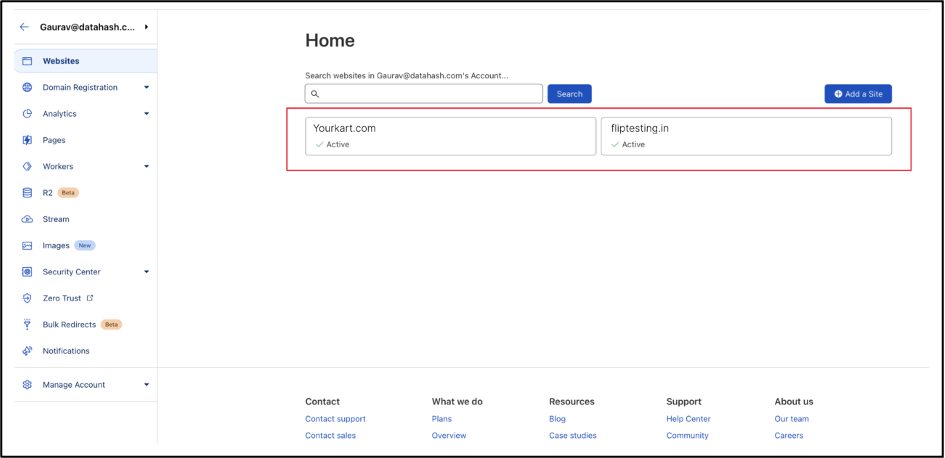Click the Search button
Screen dimensions: 945x458
click(570, 94)
